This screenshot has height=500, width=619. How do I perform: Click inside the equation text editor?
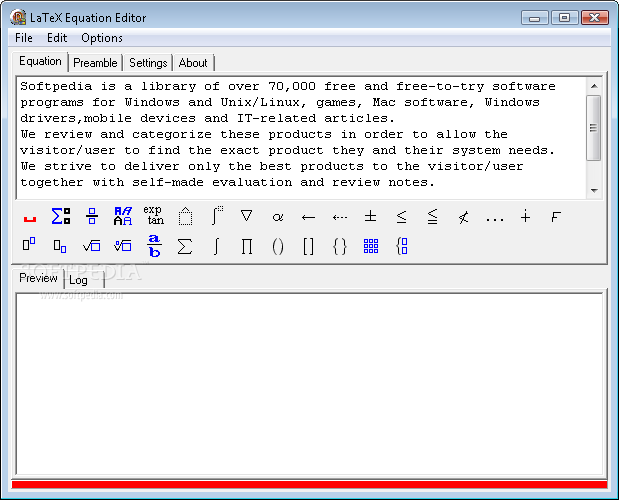pyautogui.click(x=301, y=138)
